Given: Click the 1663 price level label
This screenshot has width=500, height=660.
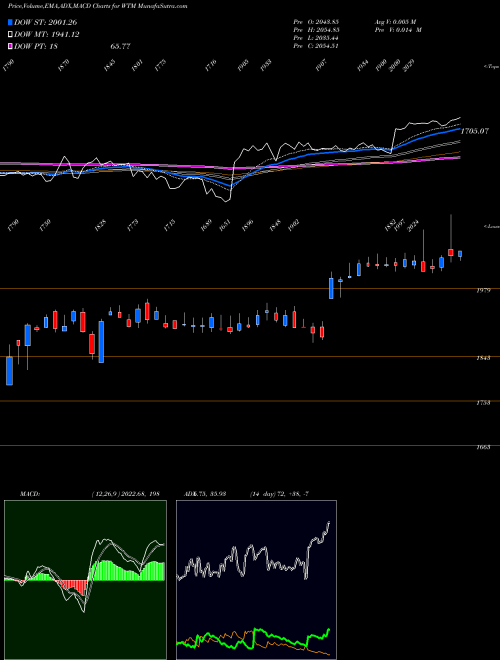Looking at the screenshot, I should pos(484,447).
